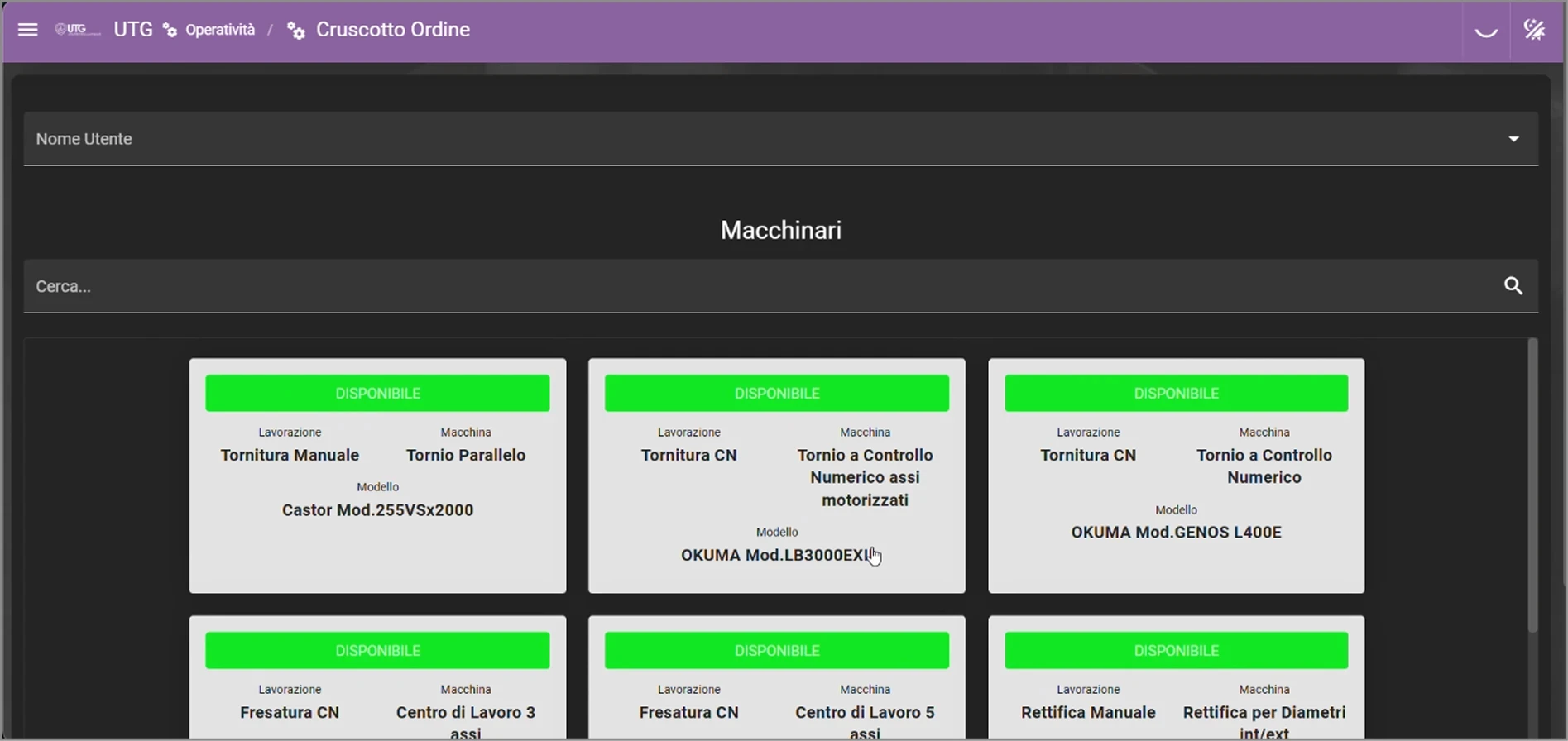Click the crossed tools icon top right
This screenshot has height=741, width=1568.
1535,31
